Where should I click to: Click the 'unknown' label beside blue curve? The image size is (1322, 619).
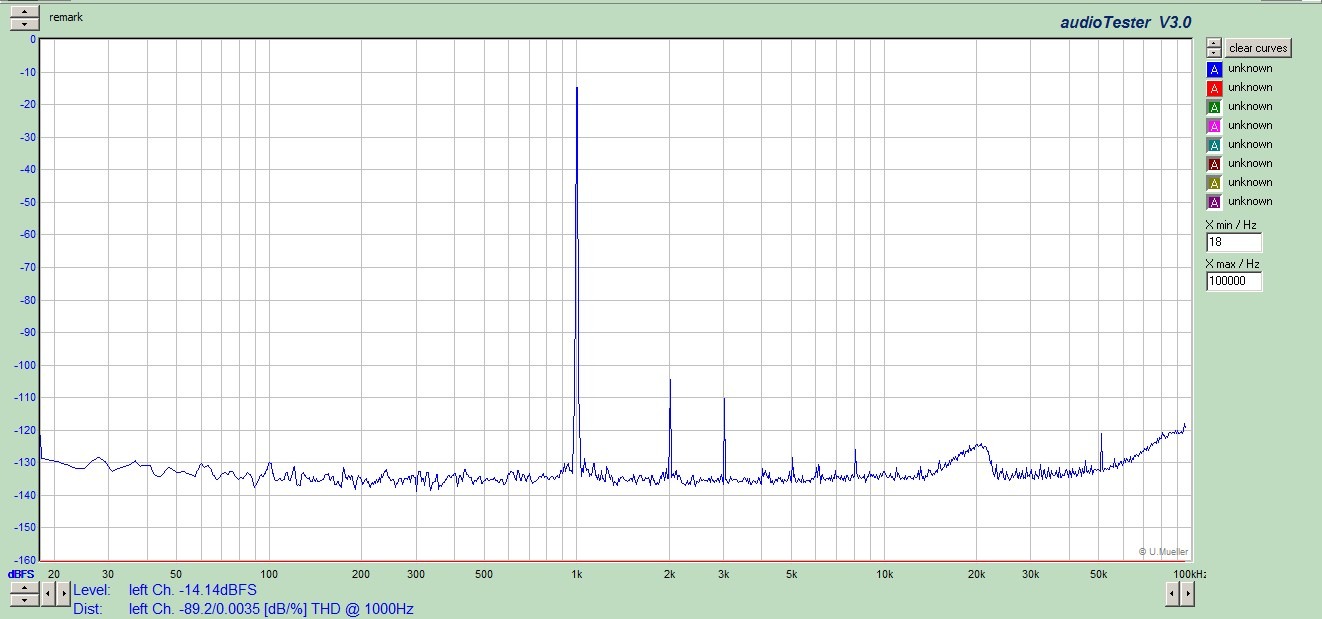pyautogui.click(x=1250, y=69)
